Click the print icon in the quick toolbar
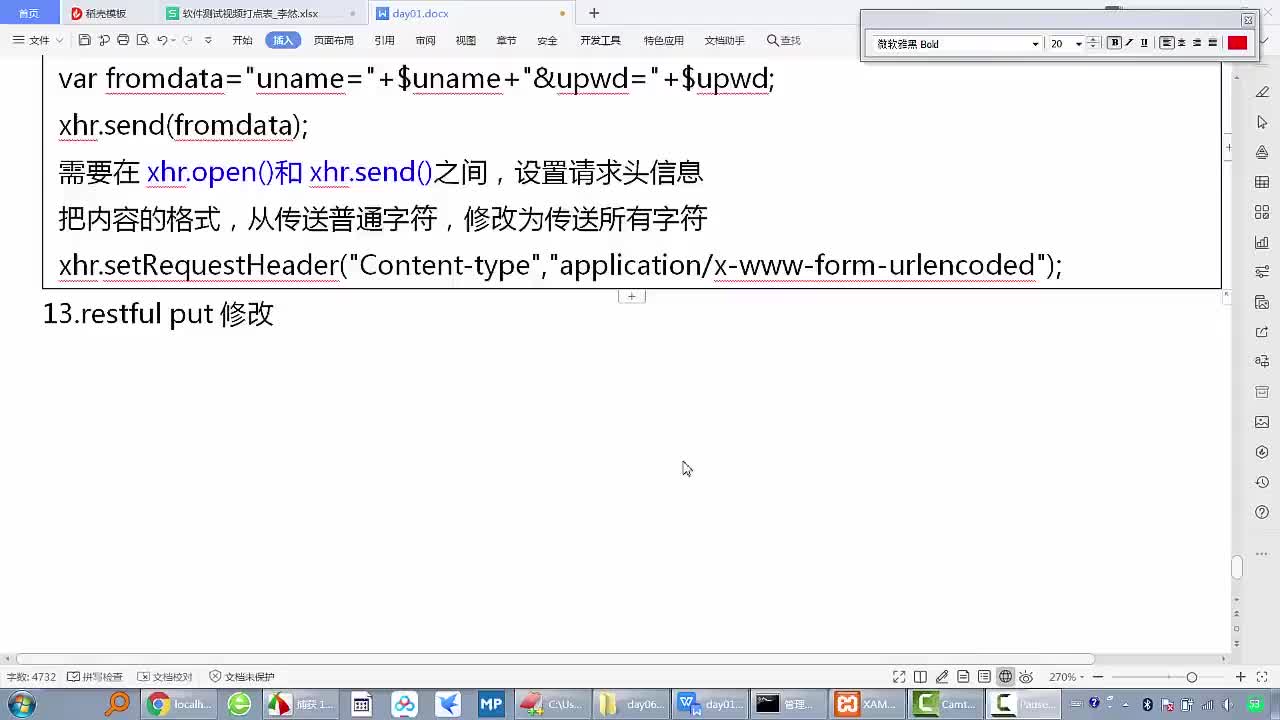Viewport: 1280px width, 720px height. tap(123, 40)
